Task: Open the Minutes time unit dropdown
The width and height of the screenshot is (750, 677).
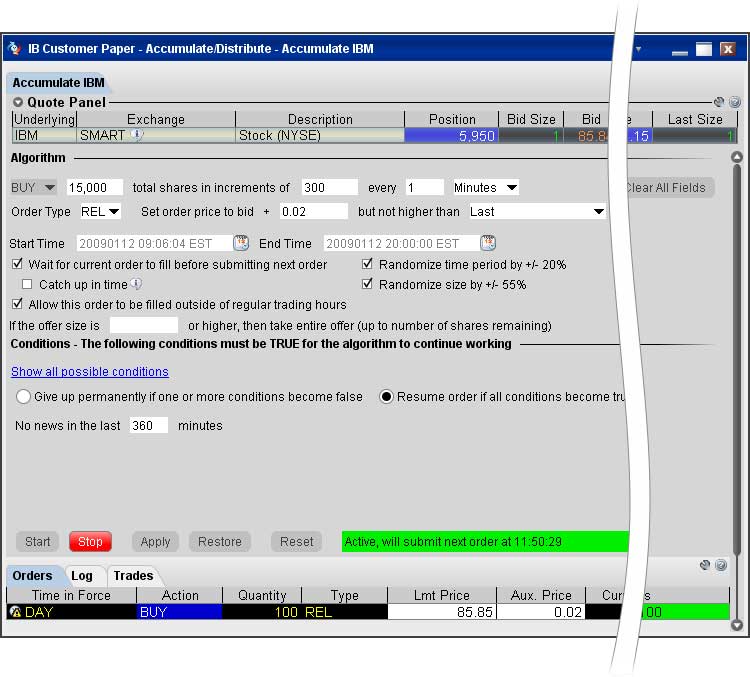Action: 485,188
